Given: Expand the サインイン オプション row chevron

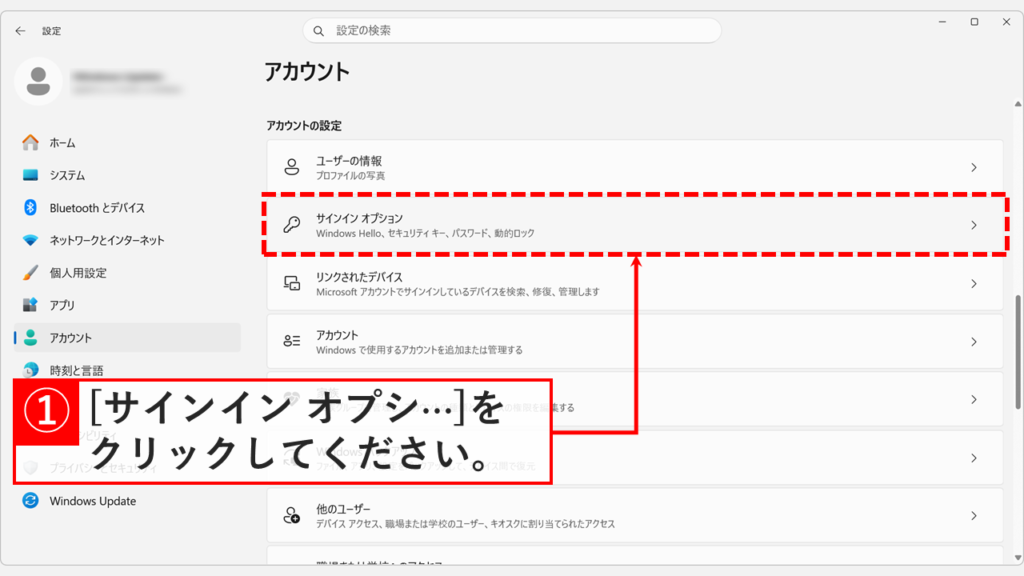Looking at the screenshot, I should [x=975, y=226].
